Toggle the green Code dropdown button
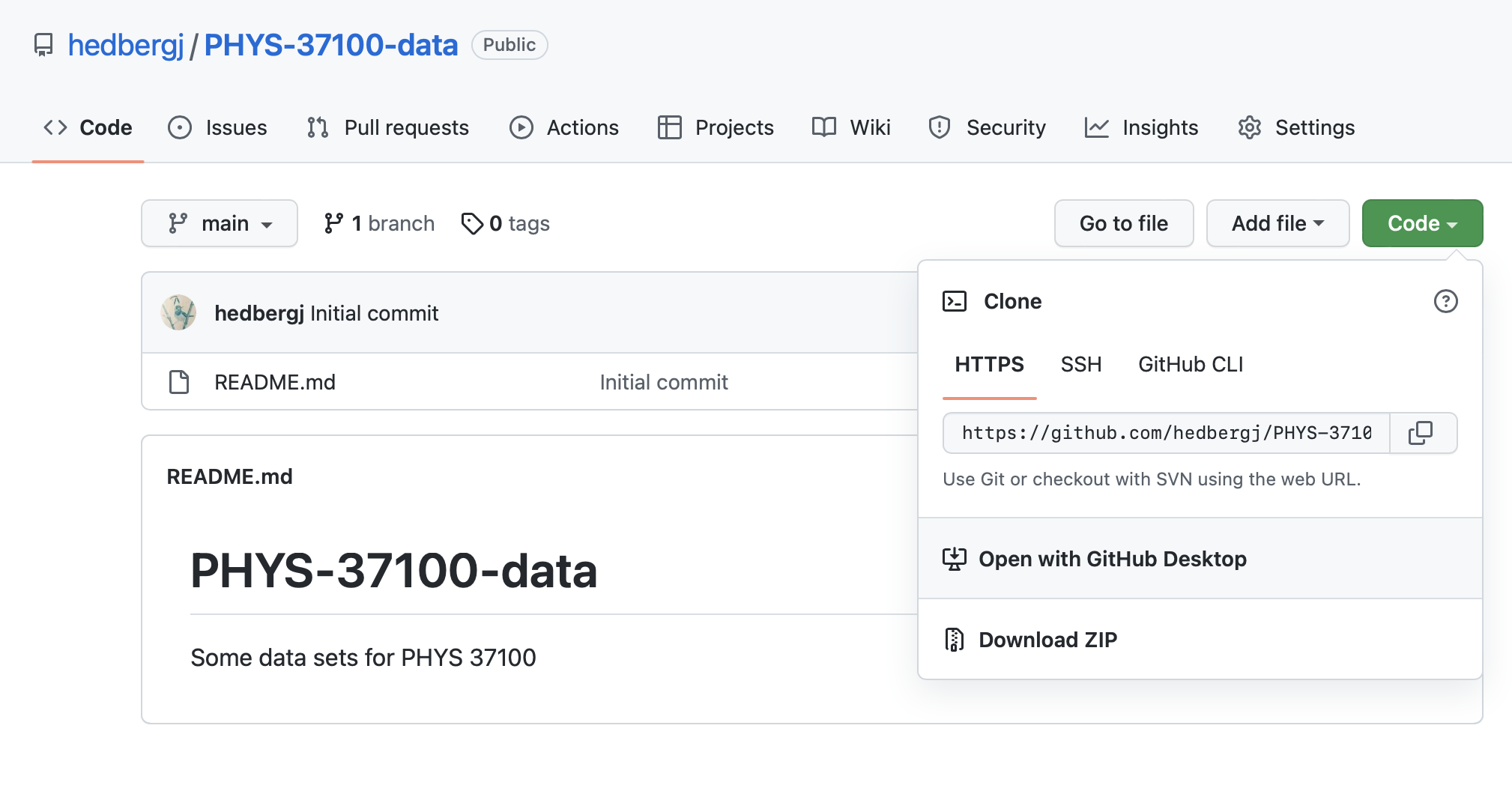This screenshot has width=1512, height=809. (x=1422, y=223)
